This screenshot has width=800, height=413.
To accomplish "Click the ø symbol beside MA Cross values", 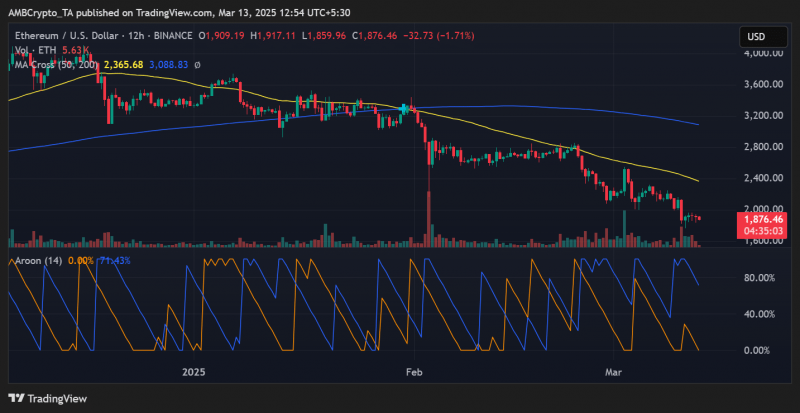I will pos(197,65).
